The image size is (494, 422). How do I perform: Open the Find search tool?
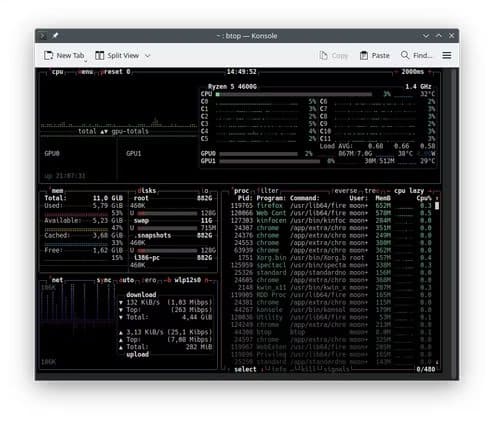(416, 55)
